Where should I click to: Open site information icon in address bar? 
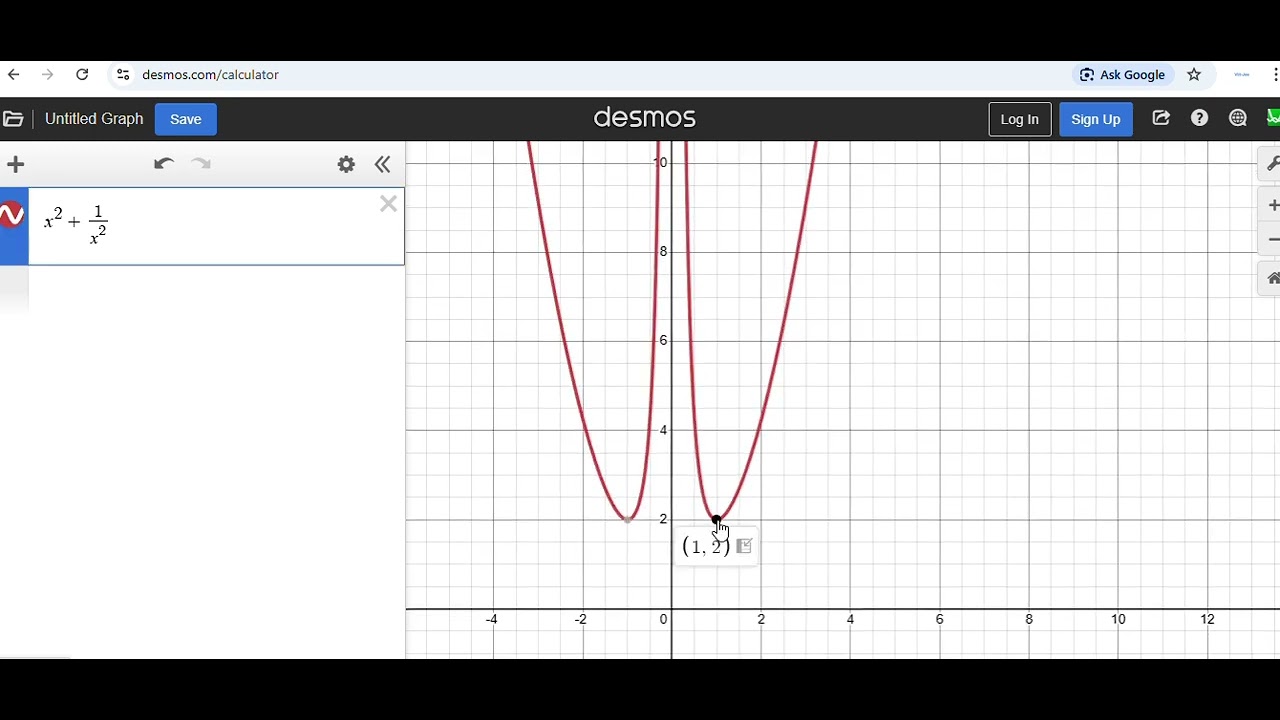click(x=123, y=75)
